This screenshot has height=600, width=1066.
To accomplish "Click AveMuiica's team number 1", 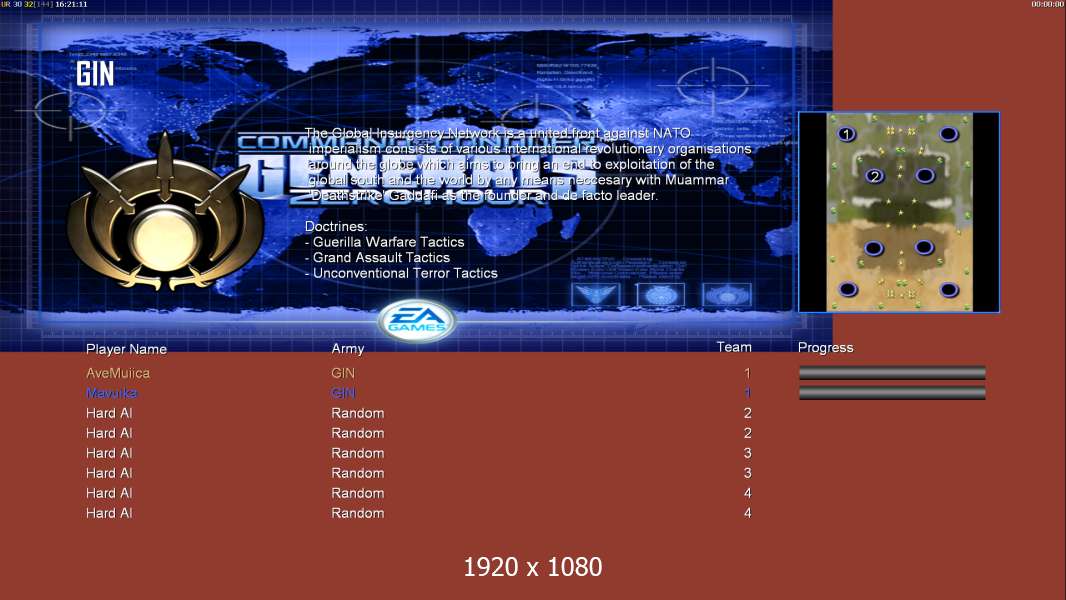I will click(x=747, y=373).
